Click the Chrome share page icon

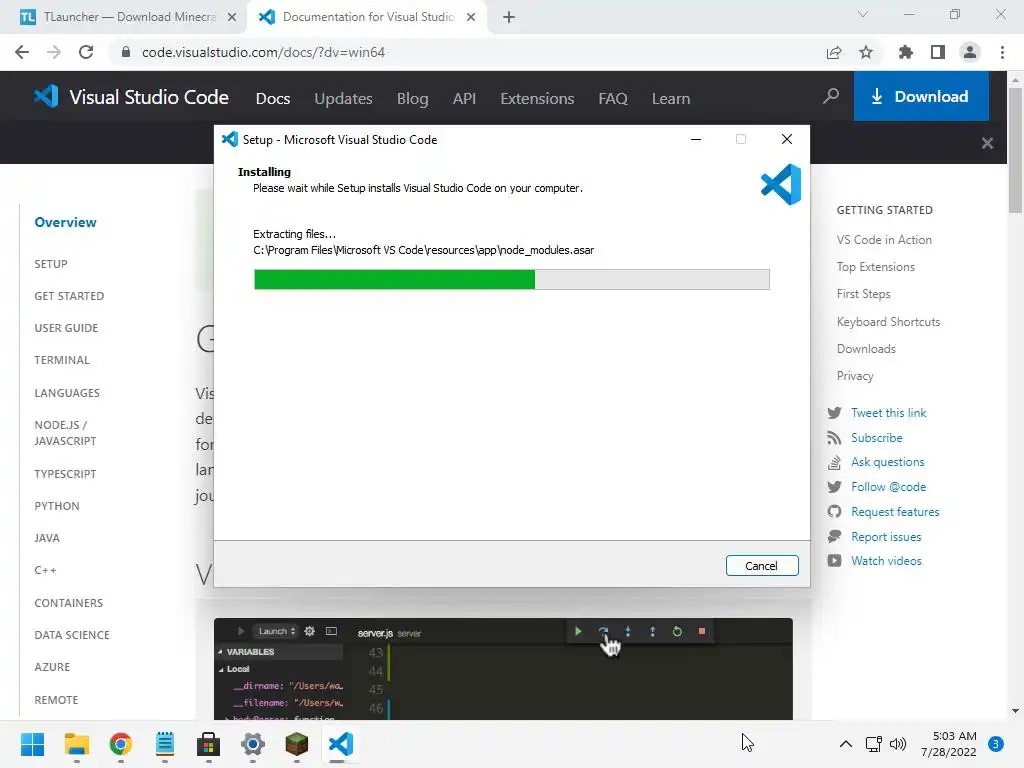click(x=834, y=52)
